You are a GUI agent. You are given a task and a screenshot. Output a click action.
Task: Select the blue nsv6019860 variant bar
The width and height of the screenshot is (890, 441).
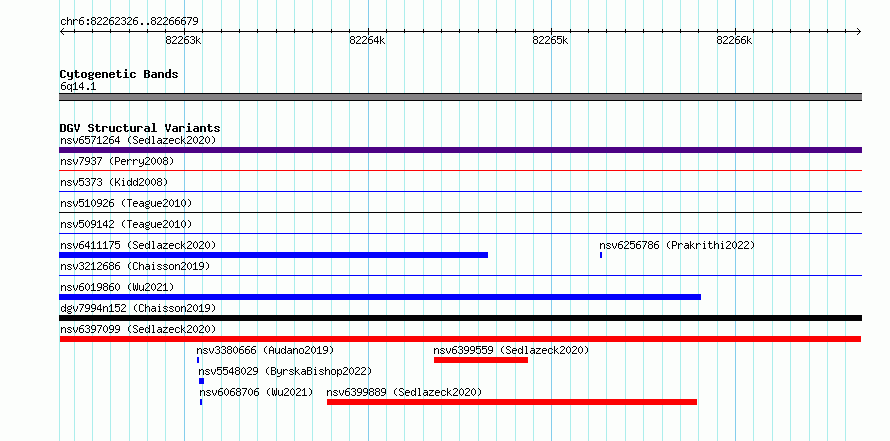click(380, 297)
